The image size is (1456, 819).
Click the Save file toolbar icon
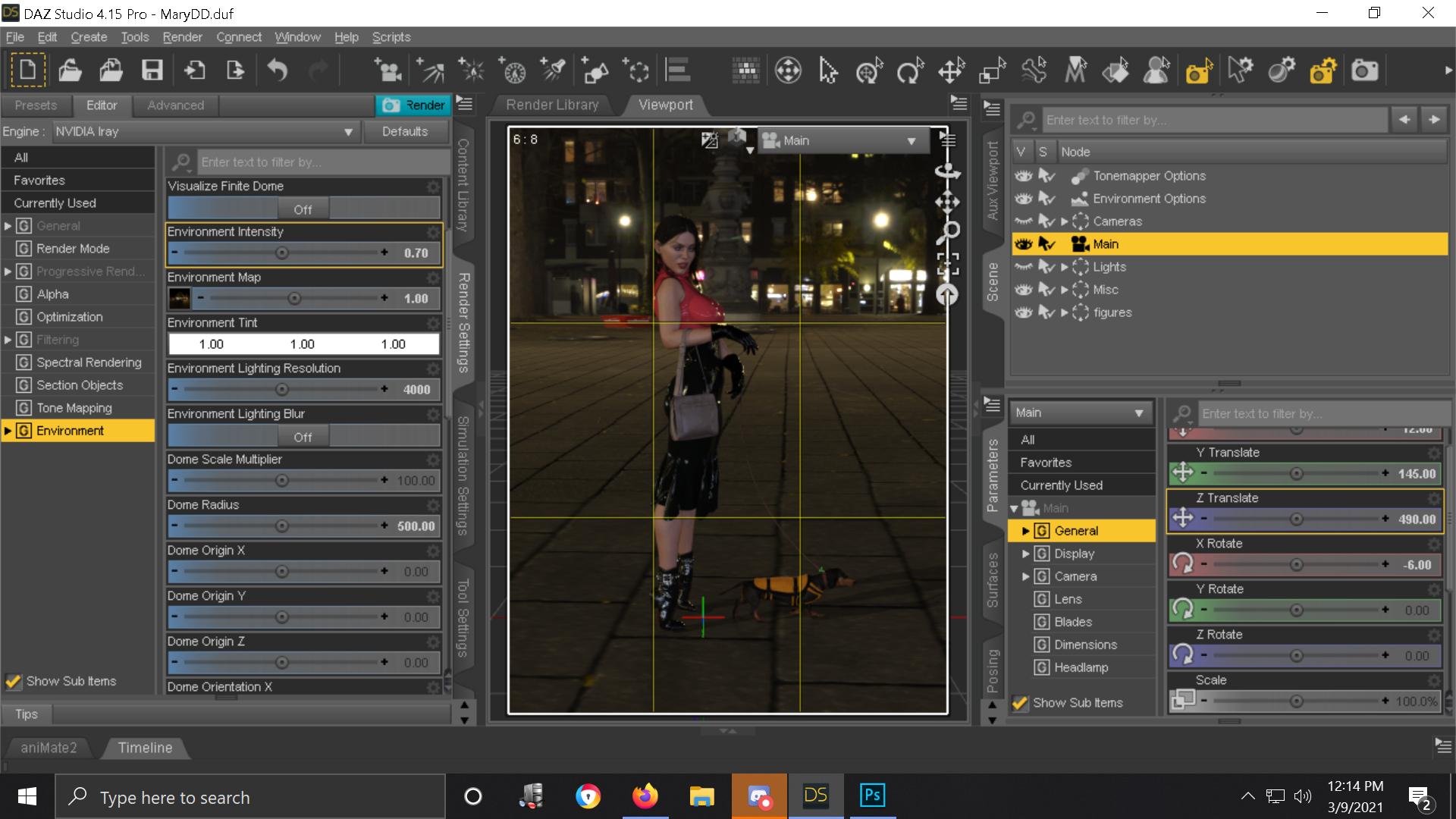tap(152, 71)
